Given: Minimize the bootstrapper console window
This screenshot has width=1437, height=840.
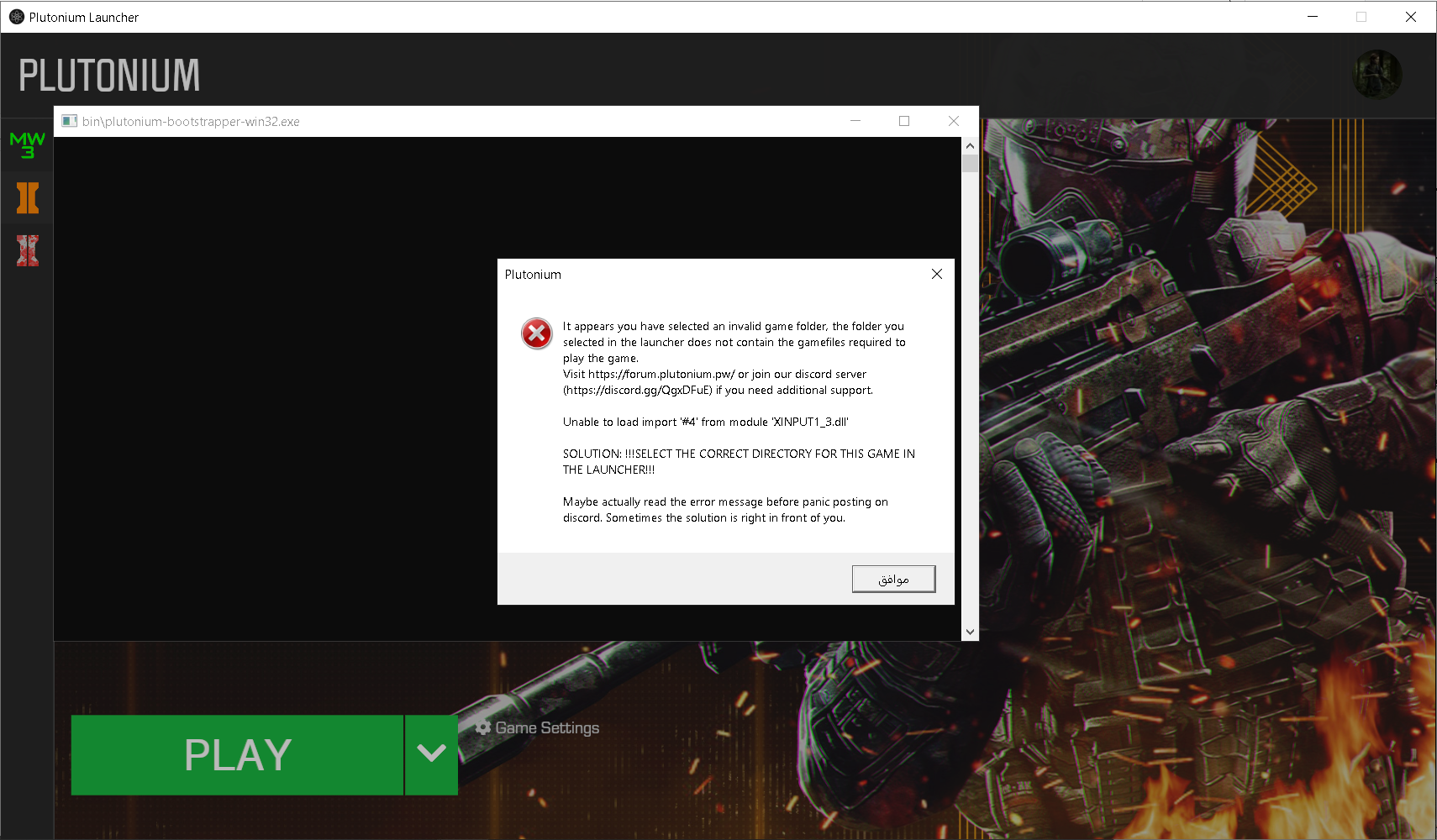Looking at the screenshot, I should coord(855,121).
